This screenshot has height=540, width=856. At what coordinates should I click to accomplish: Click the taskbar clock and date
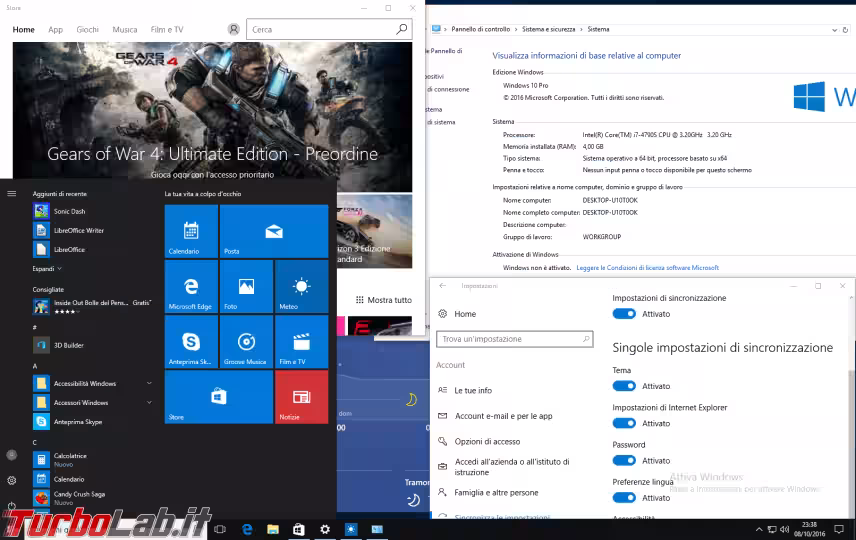809,529
